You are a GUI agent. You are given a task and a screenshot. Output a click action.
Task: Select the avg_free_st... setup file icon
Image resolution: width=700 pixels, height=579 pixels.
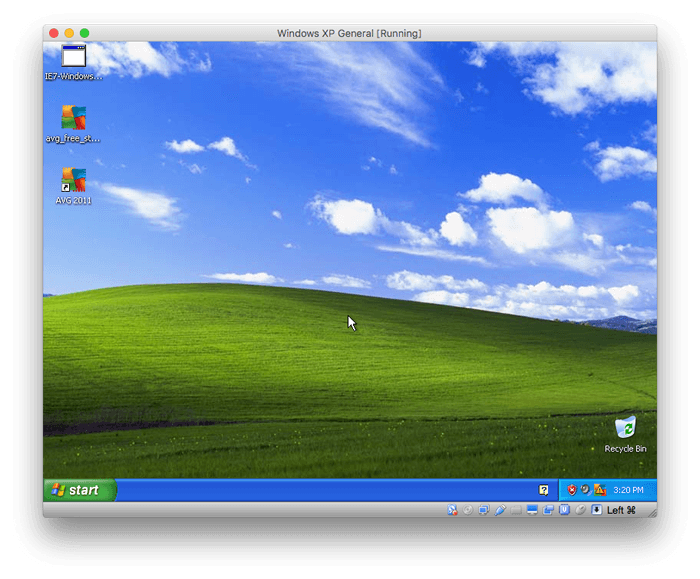click(73, 119)
